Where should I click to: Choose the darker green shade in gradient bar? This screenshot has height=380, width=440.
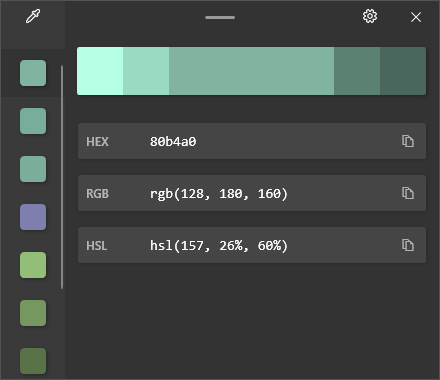[357, 71]
